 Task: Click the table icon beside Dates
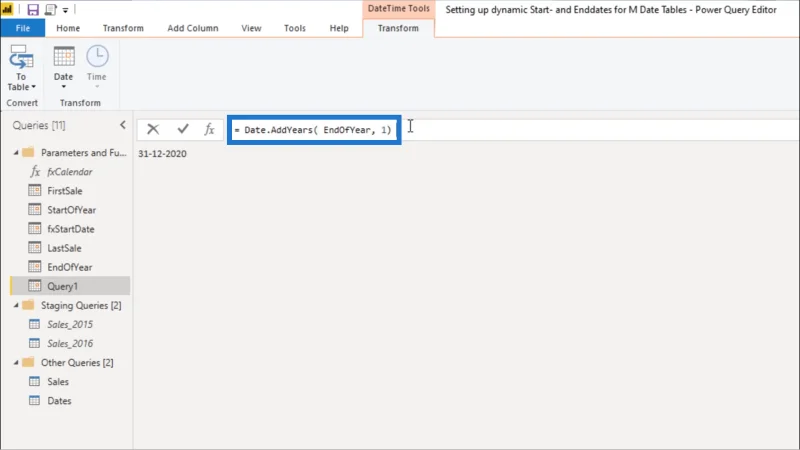[x=35, y=400]
